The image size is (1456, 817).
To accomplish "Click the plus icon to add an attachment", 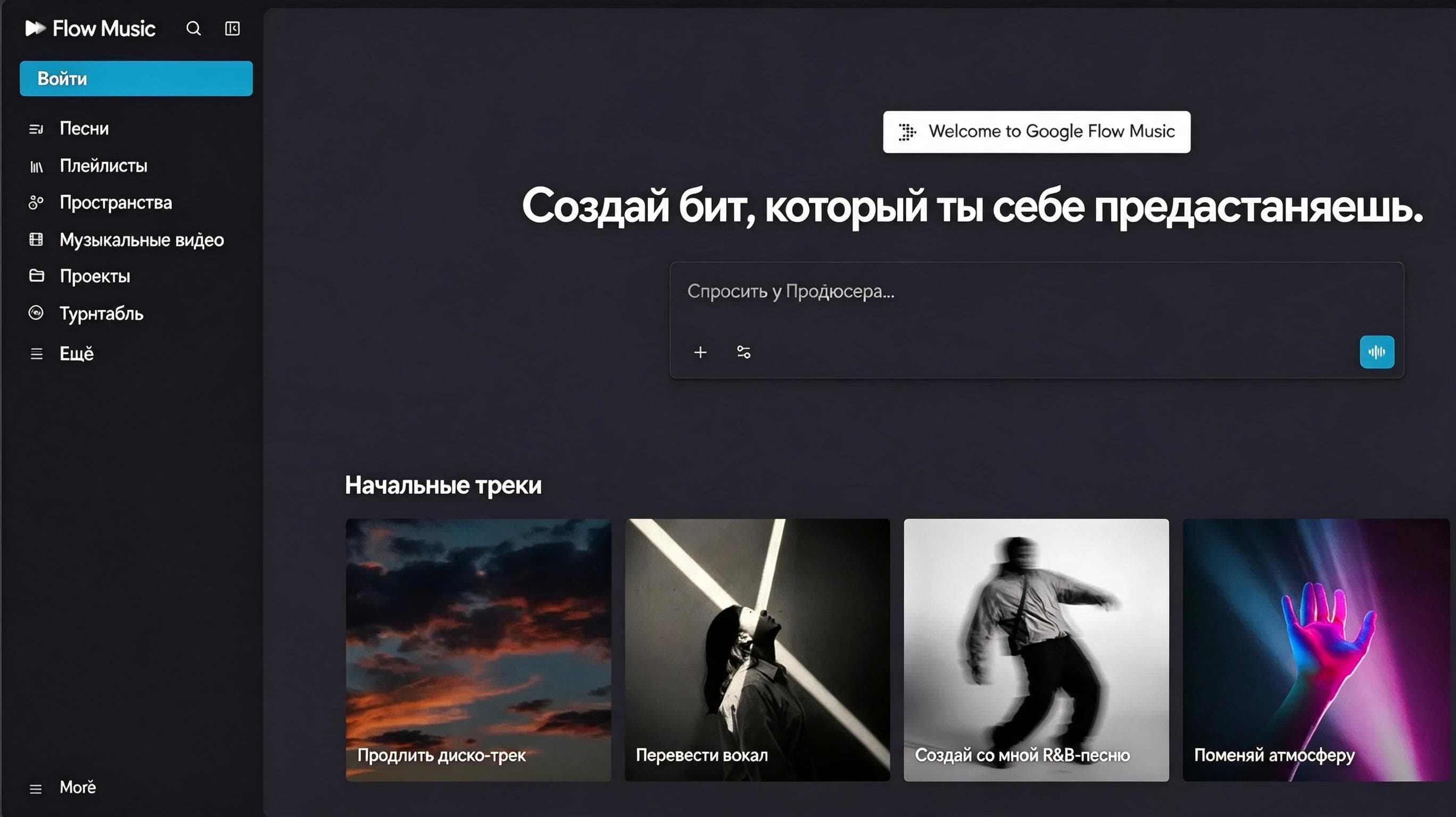I will (700, 353).
